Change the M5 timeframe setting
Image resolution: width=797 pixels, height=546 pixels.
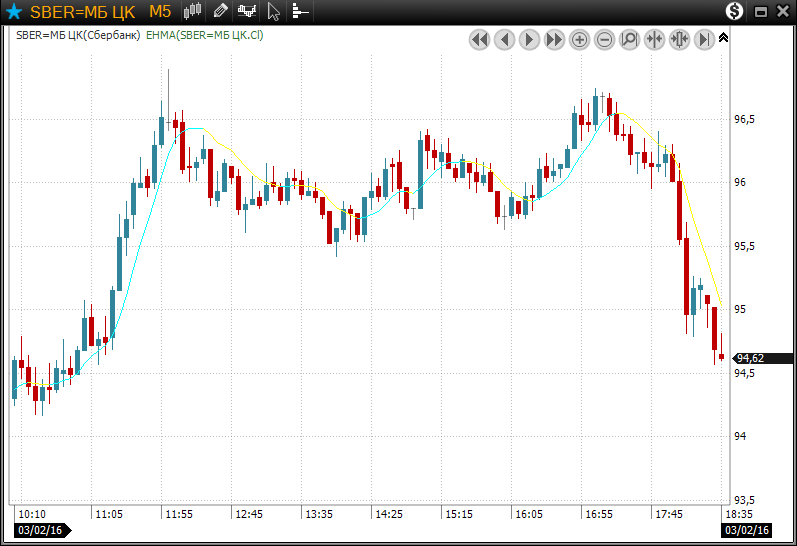point(160,12)
